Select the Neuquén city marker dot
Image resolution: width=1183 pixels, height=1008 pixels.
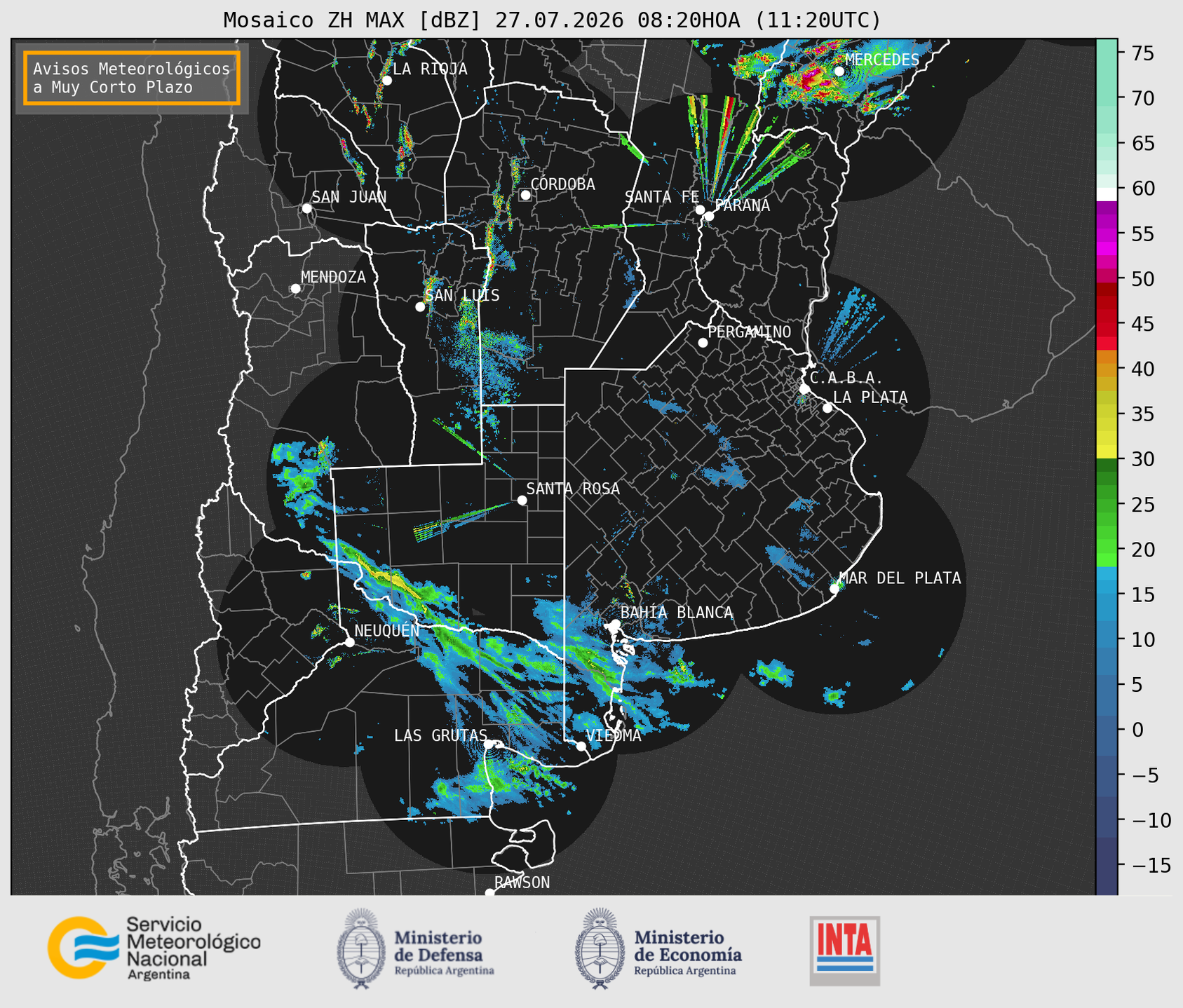pyautogui.click(x=349, y=642)
